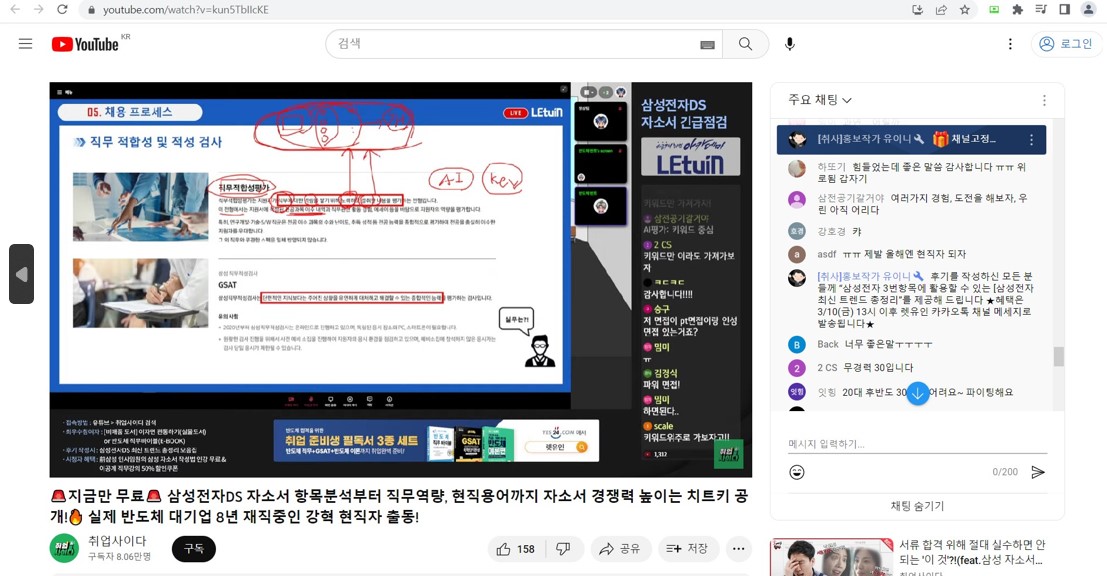1107x576 pixels.
Task: Click the YouTube logo to go home
Action: pos(86,44)
